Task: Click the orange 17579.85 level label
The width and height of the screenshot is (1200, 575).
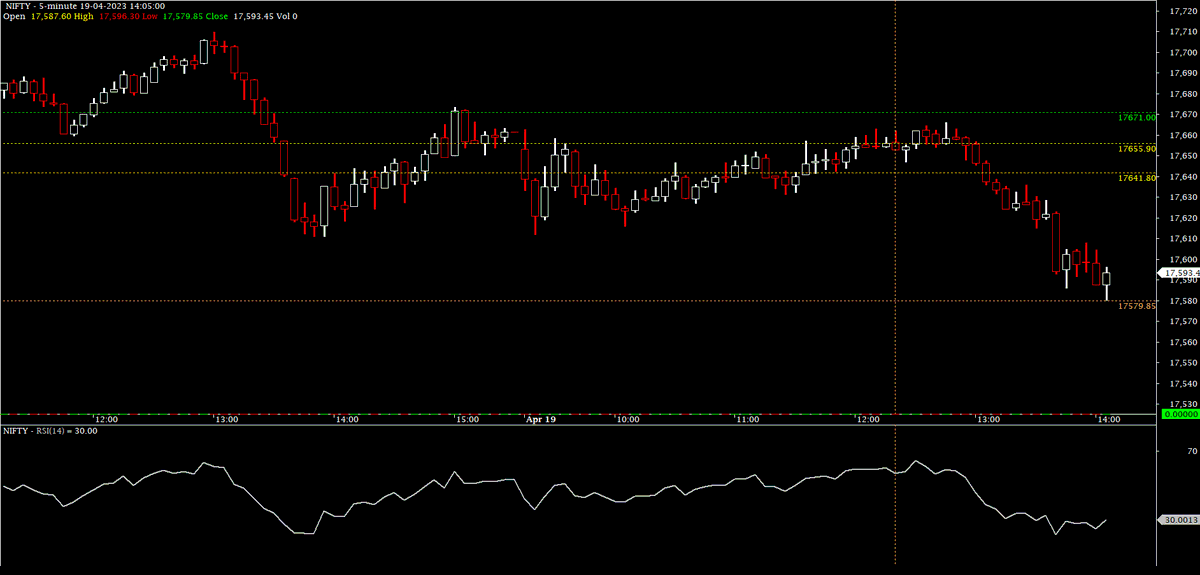Action: tap(1137, 306)
